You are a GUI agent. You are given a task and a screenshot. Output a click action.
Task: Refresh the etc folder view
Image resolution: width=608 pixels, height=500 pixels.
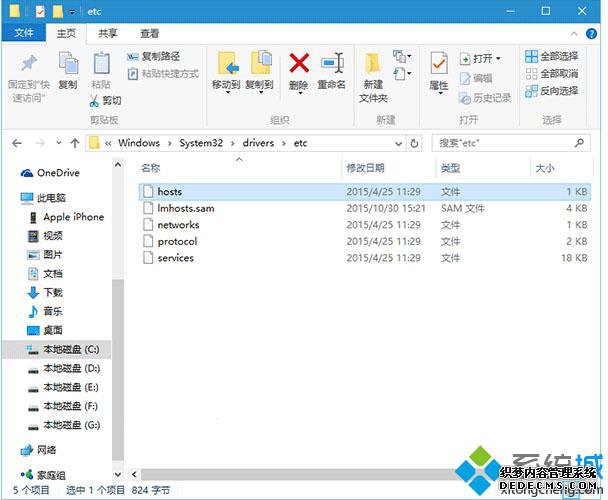point(414,144)
